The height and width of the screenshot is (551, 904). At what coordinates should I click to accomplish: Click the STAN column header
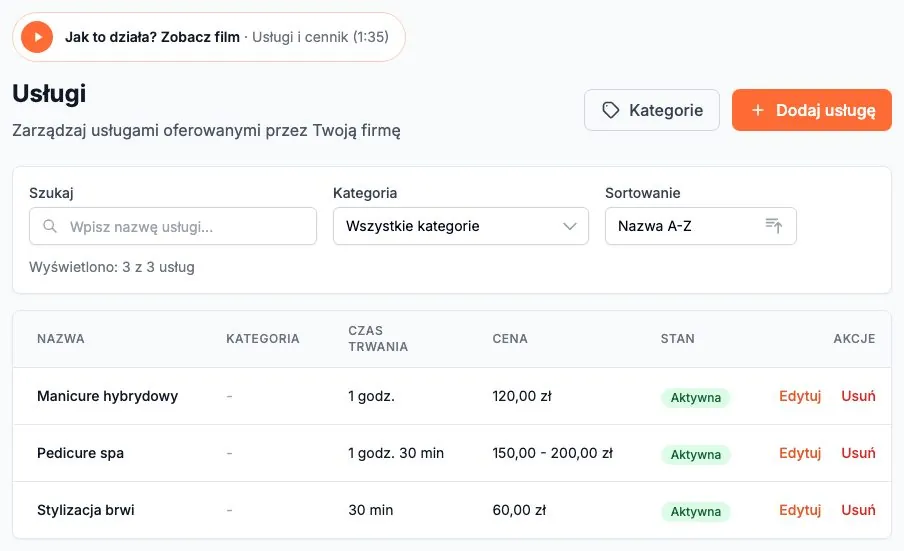pyautogui.click(x=677, y=339)
